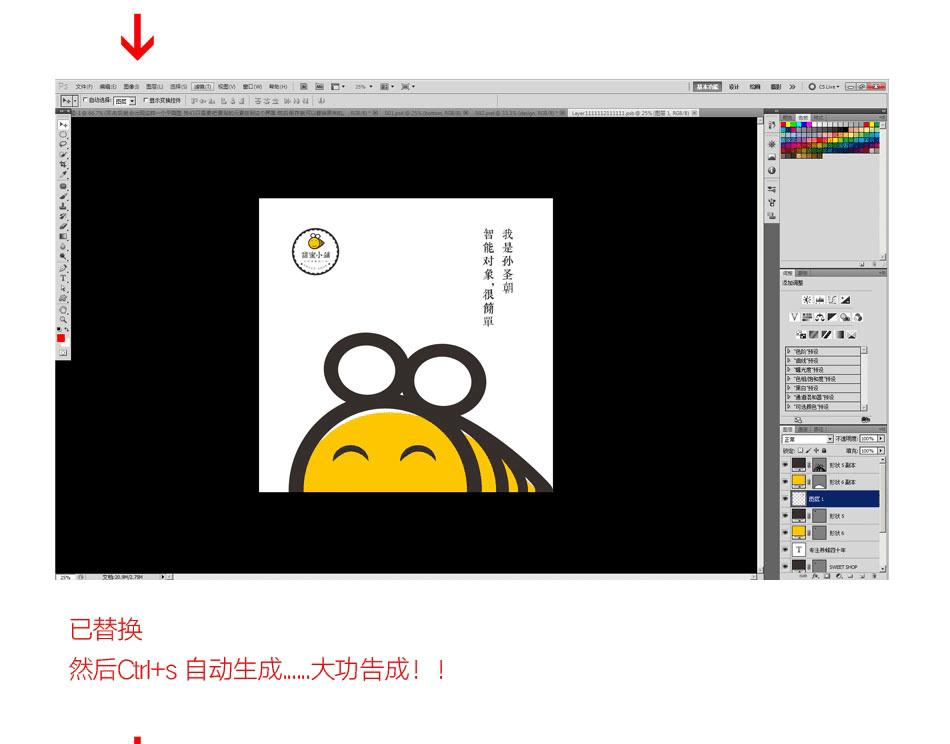
Task: Open the opacity 不透明度 slider arrow
Action: coord(881,439)
